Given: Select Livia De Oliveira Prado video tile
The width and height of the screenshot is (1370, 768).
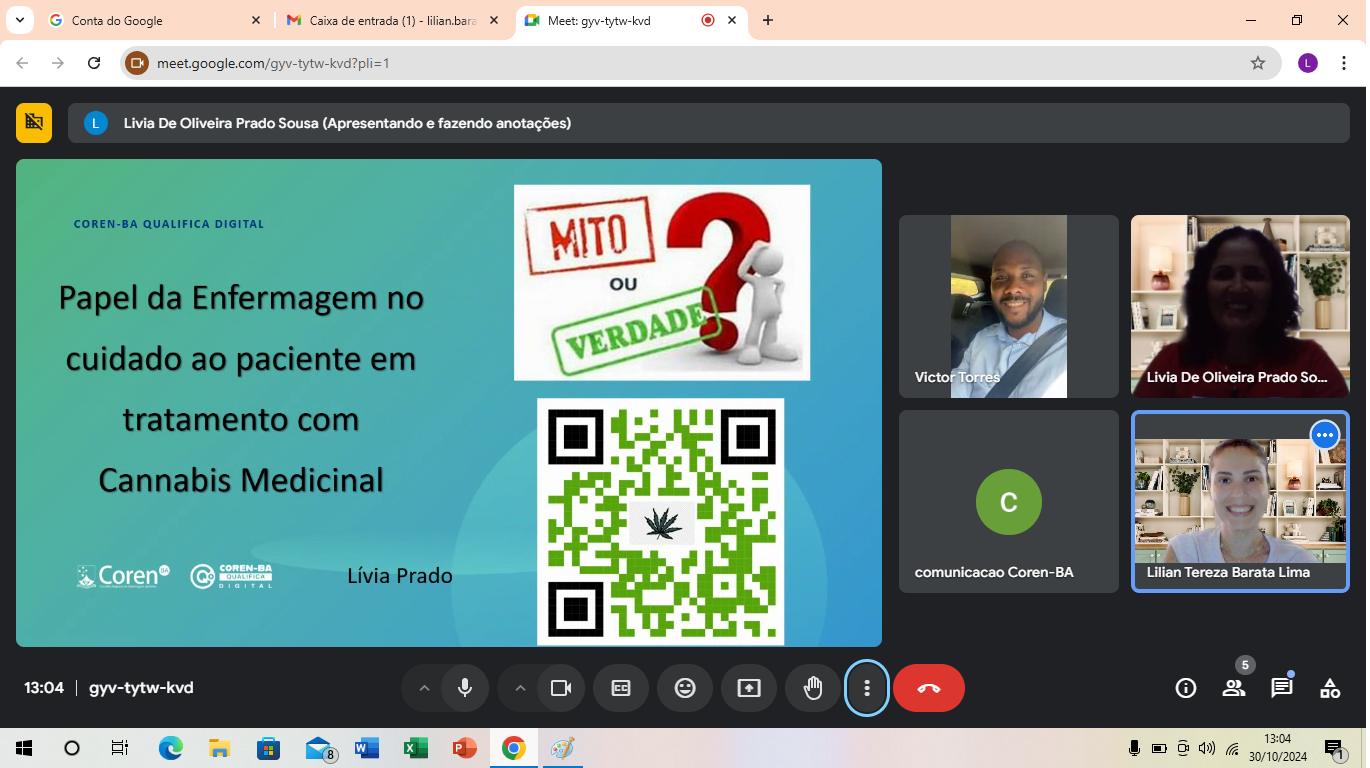Looking at the screenshot, I should coord(1240,306).
